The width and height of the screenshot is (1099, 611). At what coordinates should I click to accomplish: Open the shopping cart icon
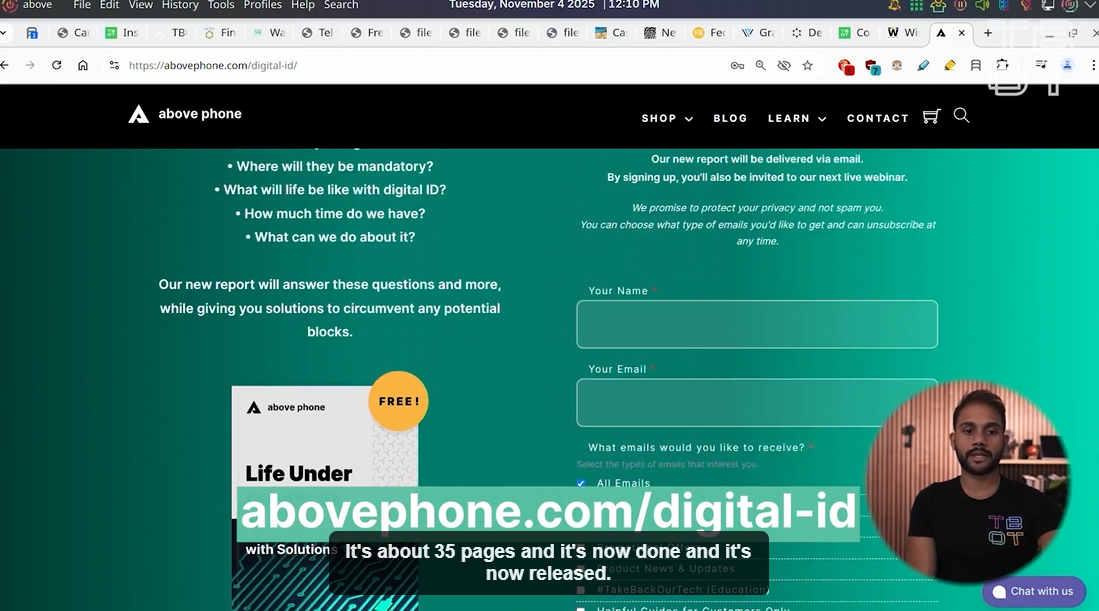[x=931, y=117]
